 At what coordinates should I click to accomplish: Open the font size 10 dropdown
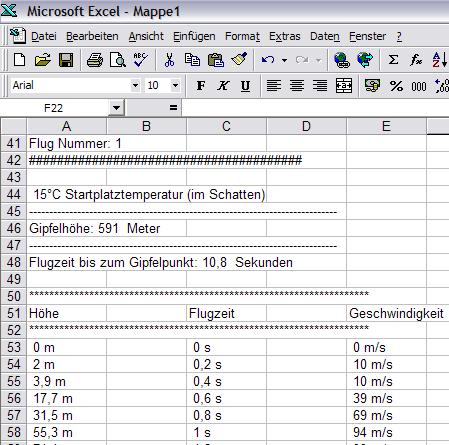click(175, 86)
